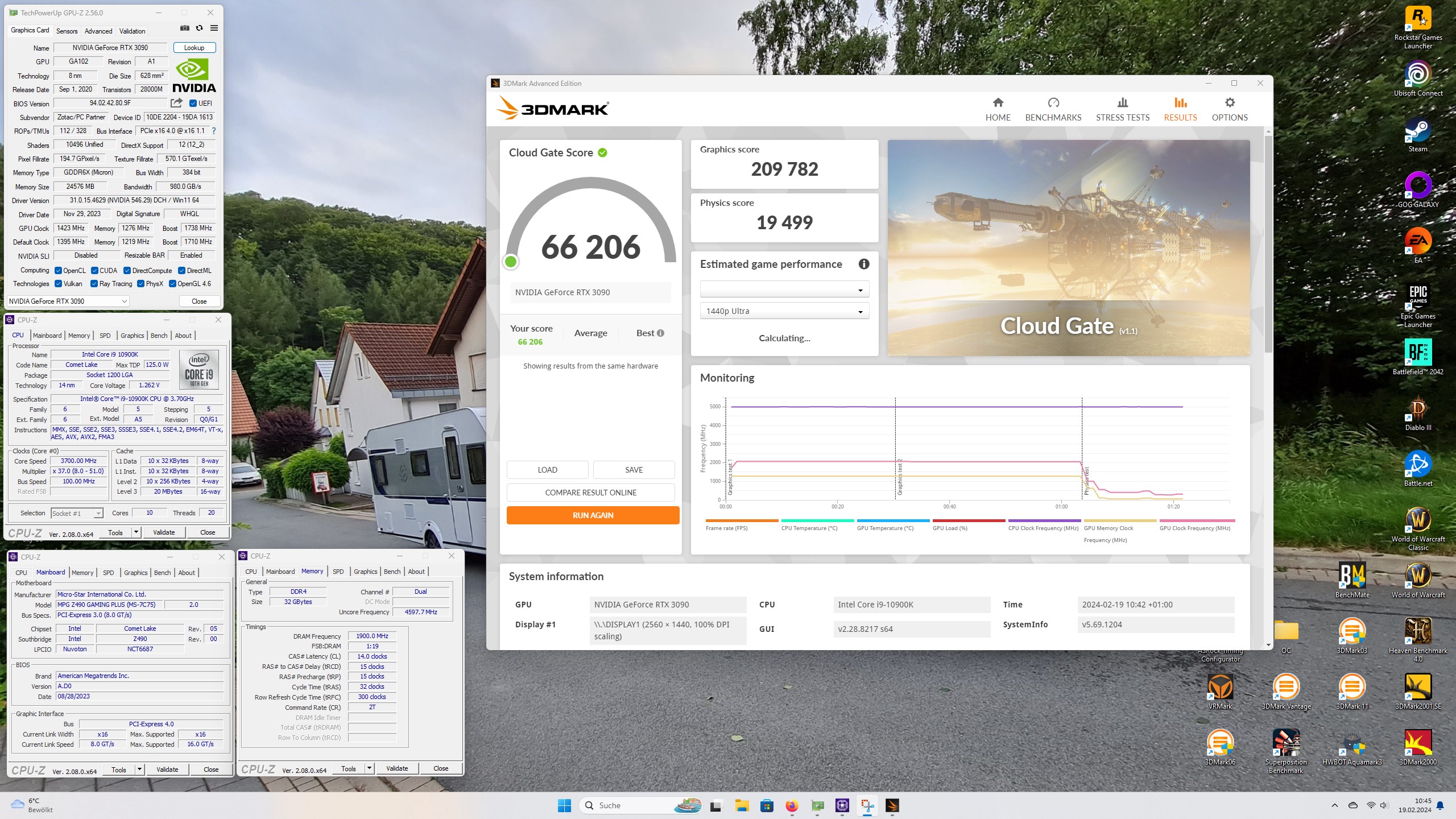Viewport: 1456px width, 819px height.
Task: Click the GPU Load (%) legend color bar
Action: click(969, 520)
